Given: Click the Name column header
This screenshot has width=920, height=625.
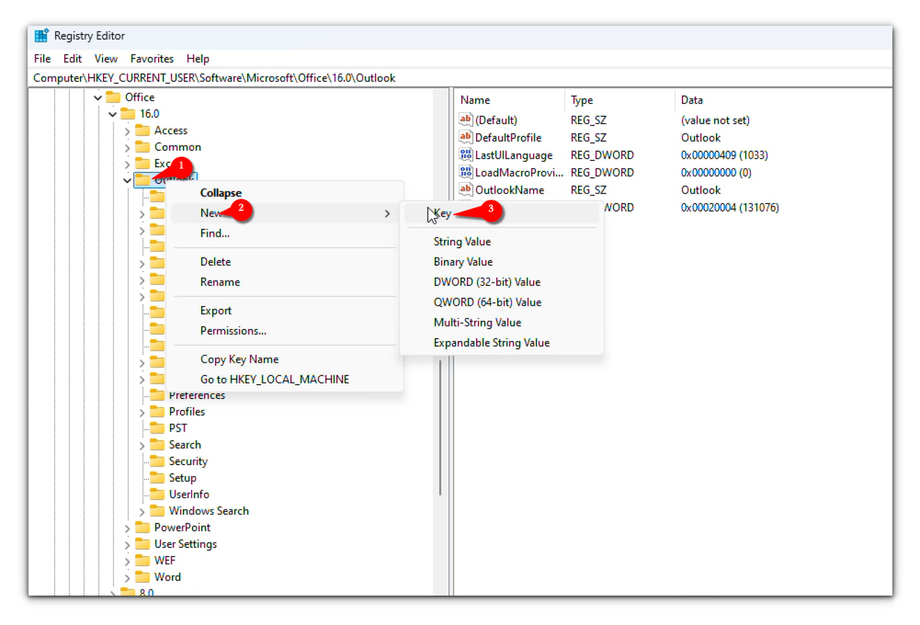Looking at the screenshot, I should coord(509,100).
